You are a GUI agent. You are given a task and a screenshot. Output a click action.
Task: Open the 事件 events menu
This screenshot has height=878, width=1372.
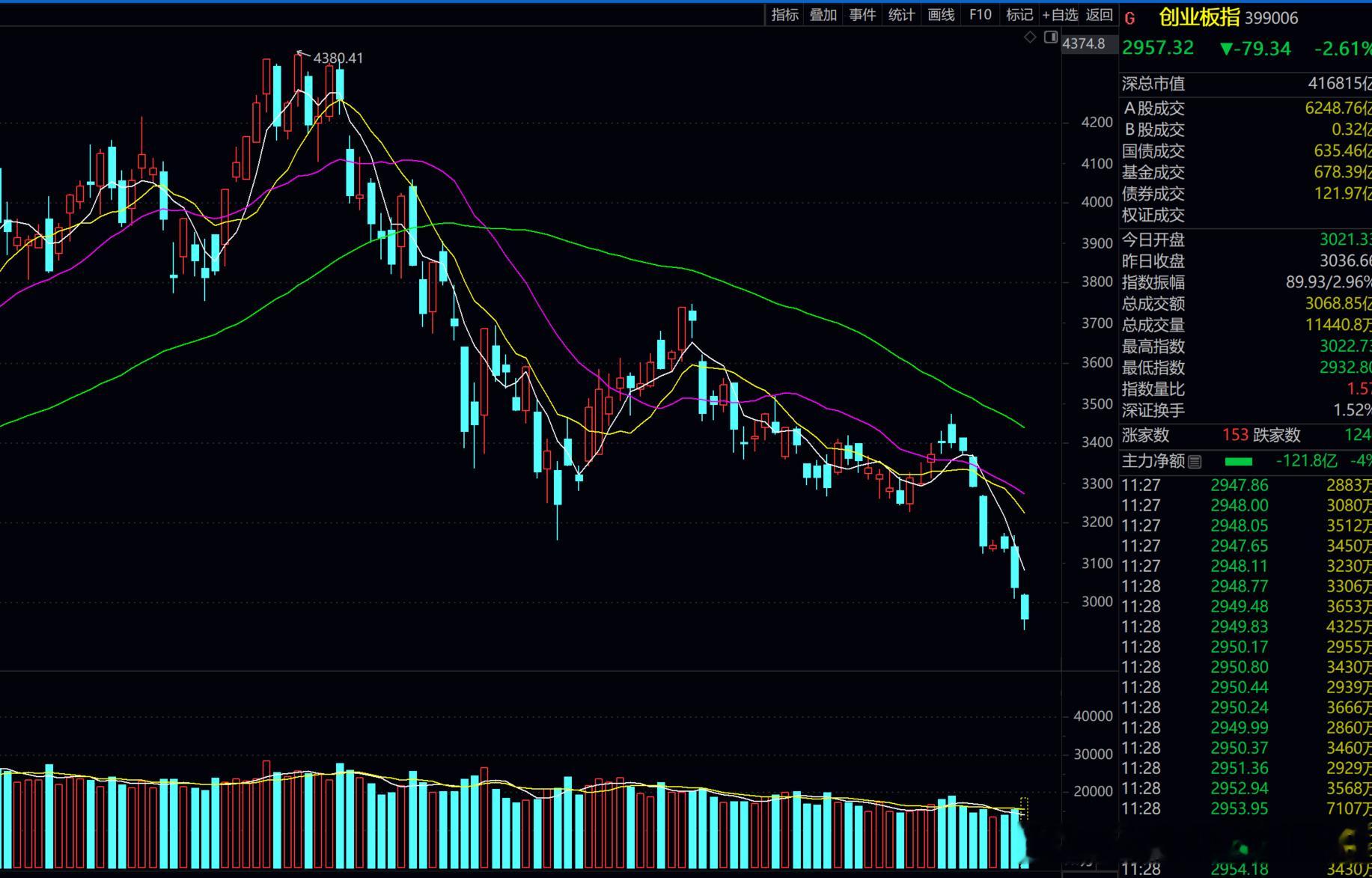(x=862, y=14)
